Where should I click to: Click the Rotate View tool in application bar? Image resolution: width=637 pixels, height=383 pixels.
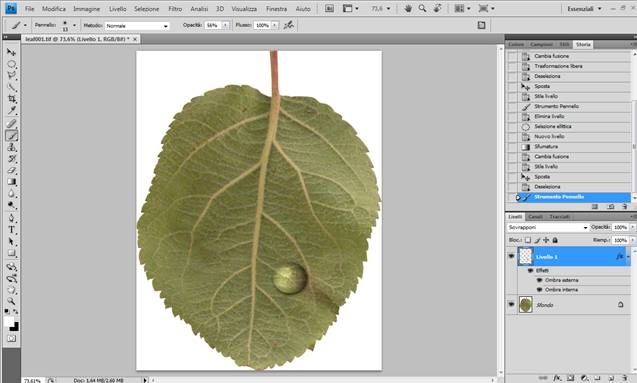[x=437, y=8]
